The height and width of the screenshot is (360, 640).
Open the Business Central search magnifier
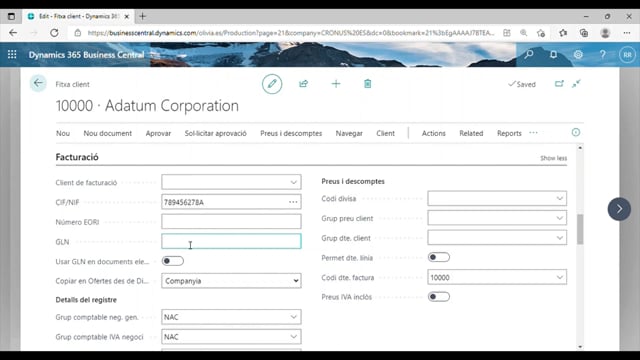529,54
